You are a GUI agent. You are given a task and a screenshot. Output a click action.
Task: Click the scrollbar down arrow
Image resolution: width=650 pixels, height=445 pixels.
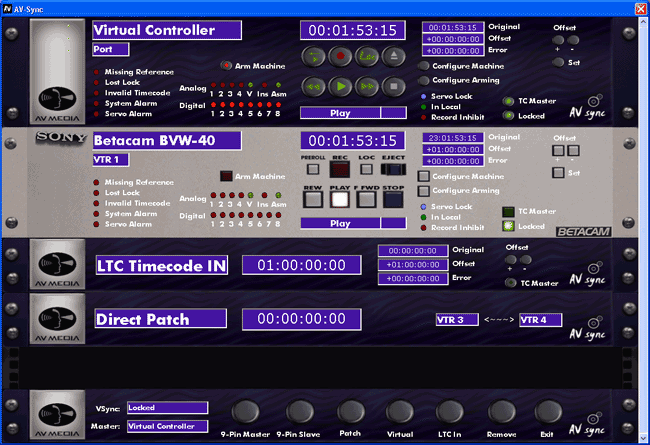pos(644,438)
